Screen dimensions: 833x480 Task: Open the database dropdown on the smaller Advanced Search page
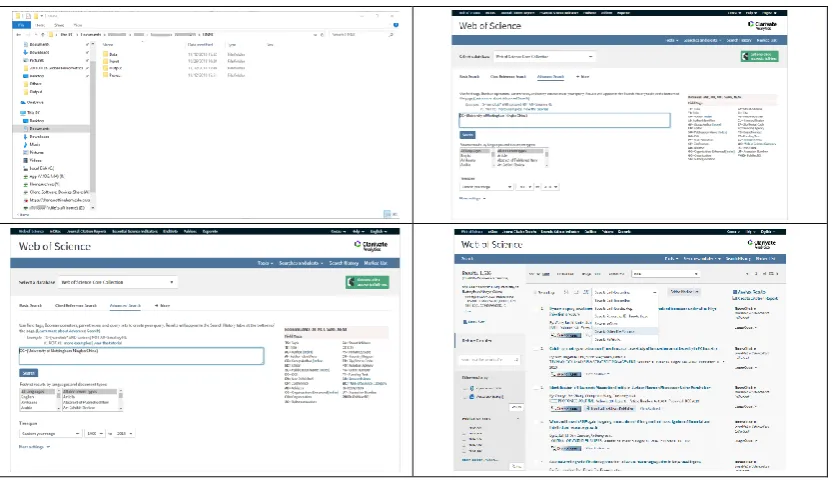[545, 56]
